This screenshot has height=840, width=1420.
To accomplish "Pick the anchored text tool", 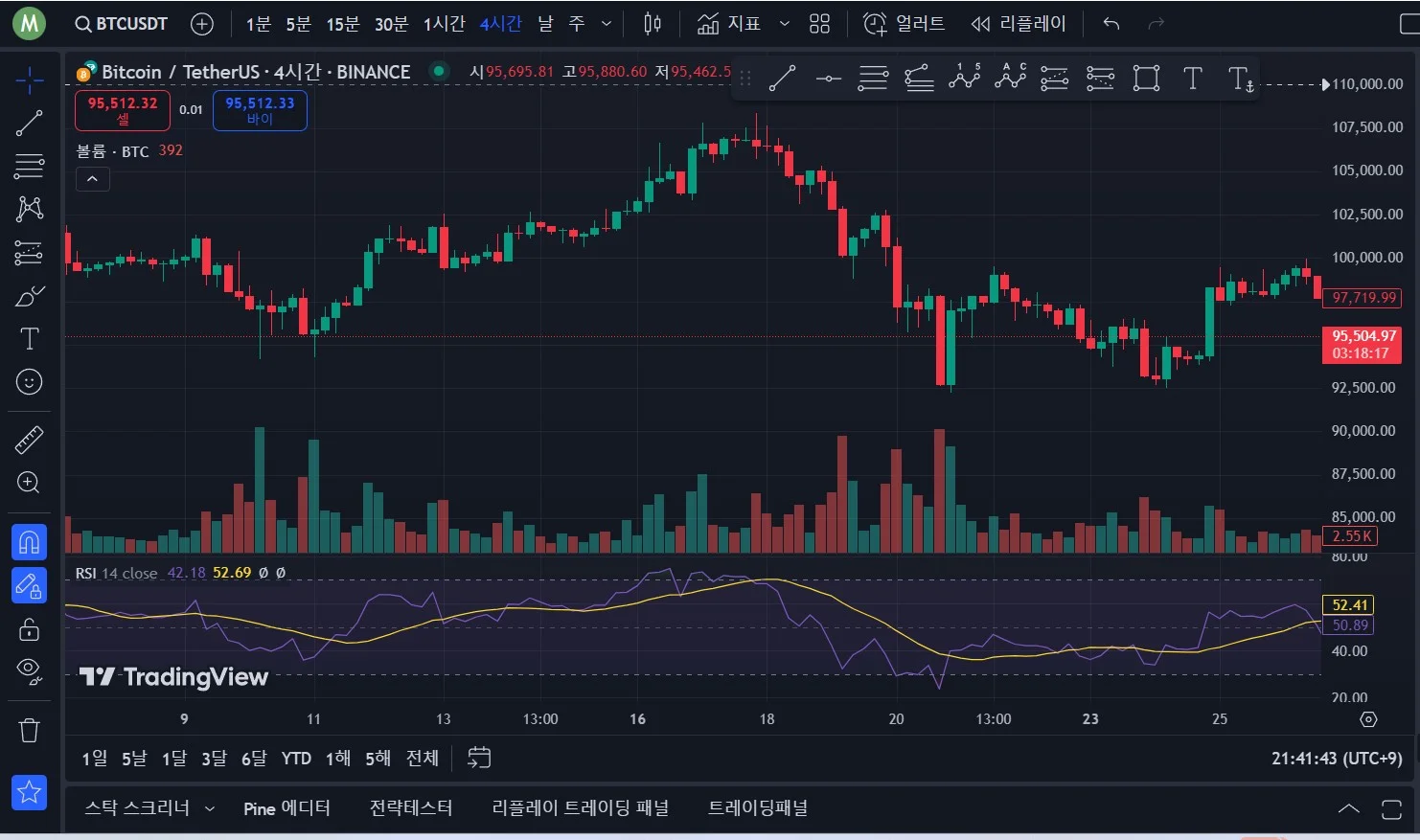I will coord(1241,79).
